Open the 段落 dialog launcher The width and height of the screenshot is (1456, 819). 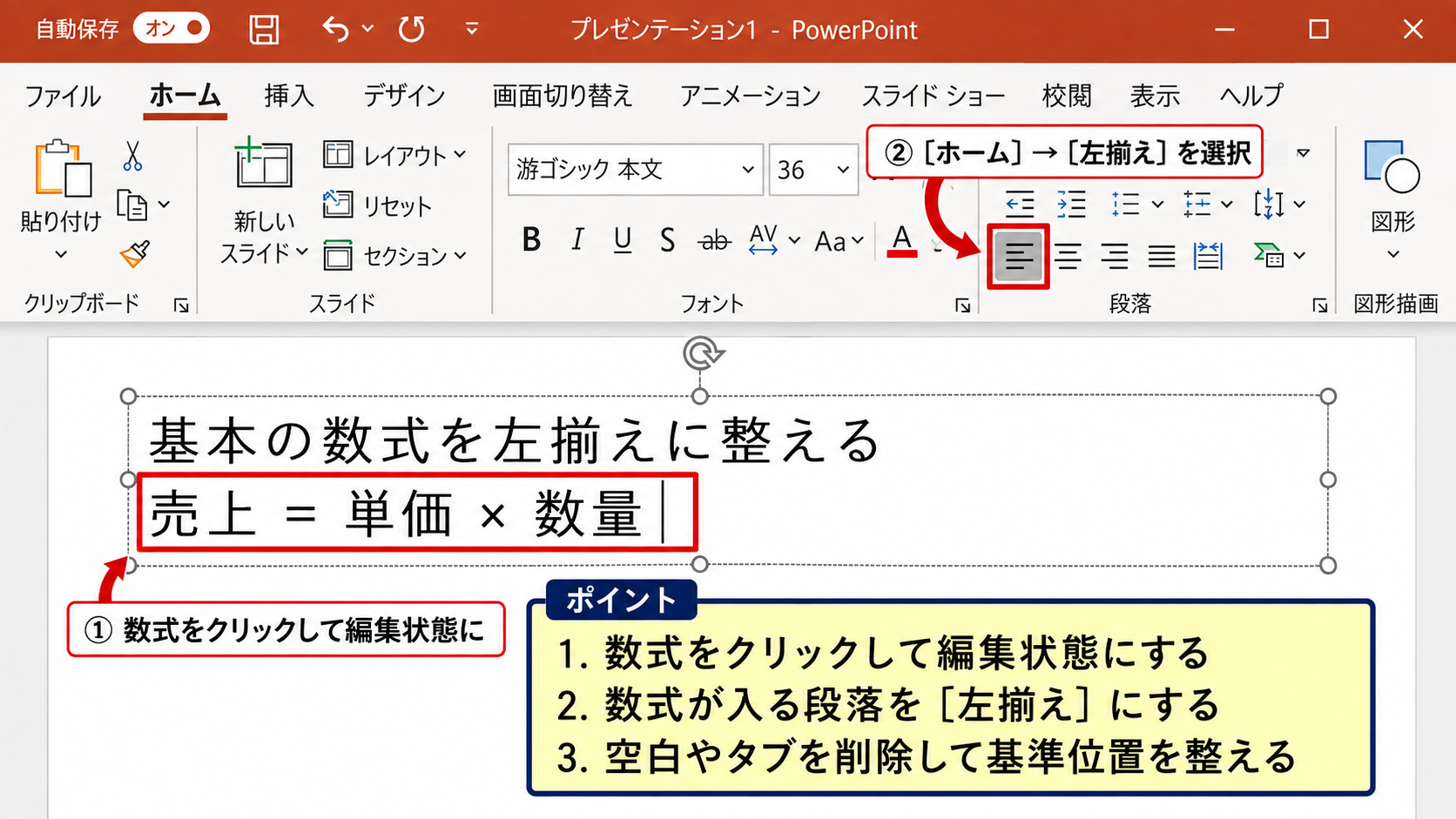click(1320, 305)
